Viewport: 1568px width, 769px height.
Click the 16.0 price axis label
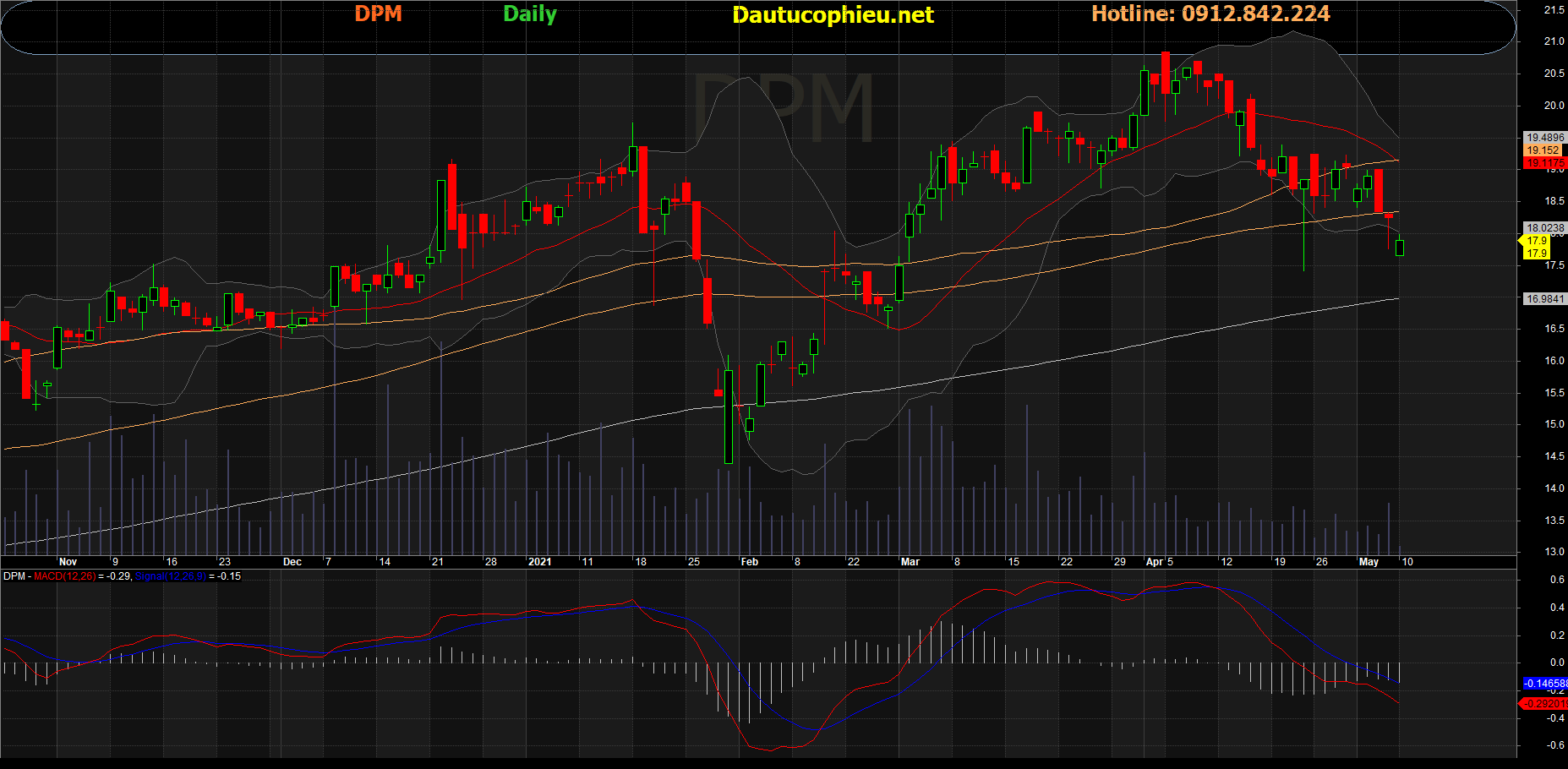(1554, 361)
